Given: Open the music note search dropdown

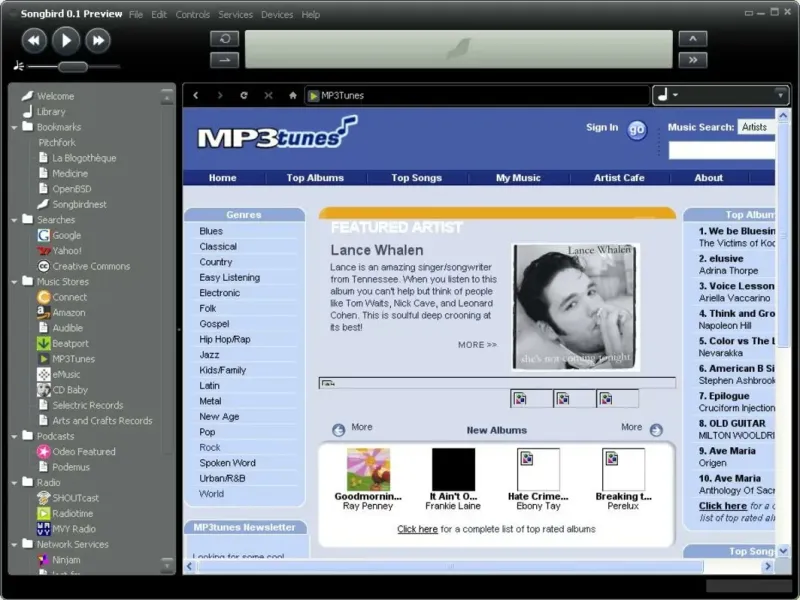Looking at the screenshot, I should click(668, 95).
